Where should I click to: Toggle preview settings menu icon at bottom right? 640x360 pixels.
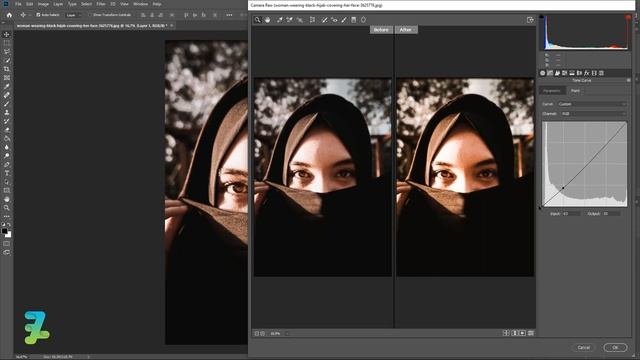(x=531, y=333)
